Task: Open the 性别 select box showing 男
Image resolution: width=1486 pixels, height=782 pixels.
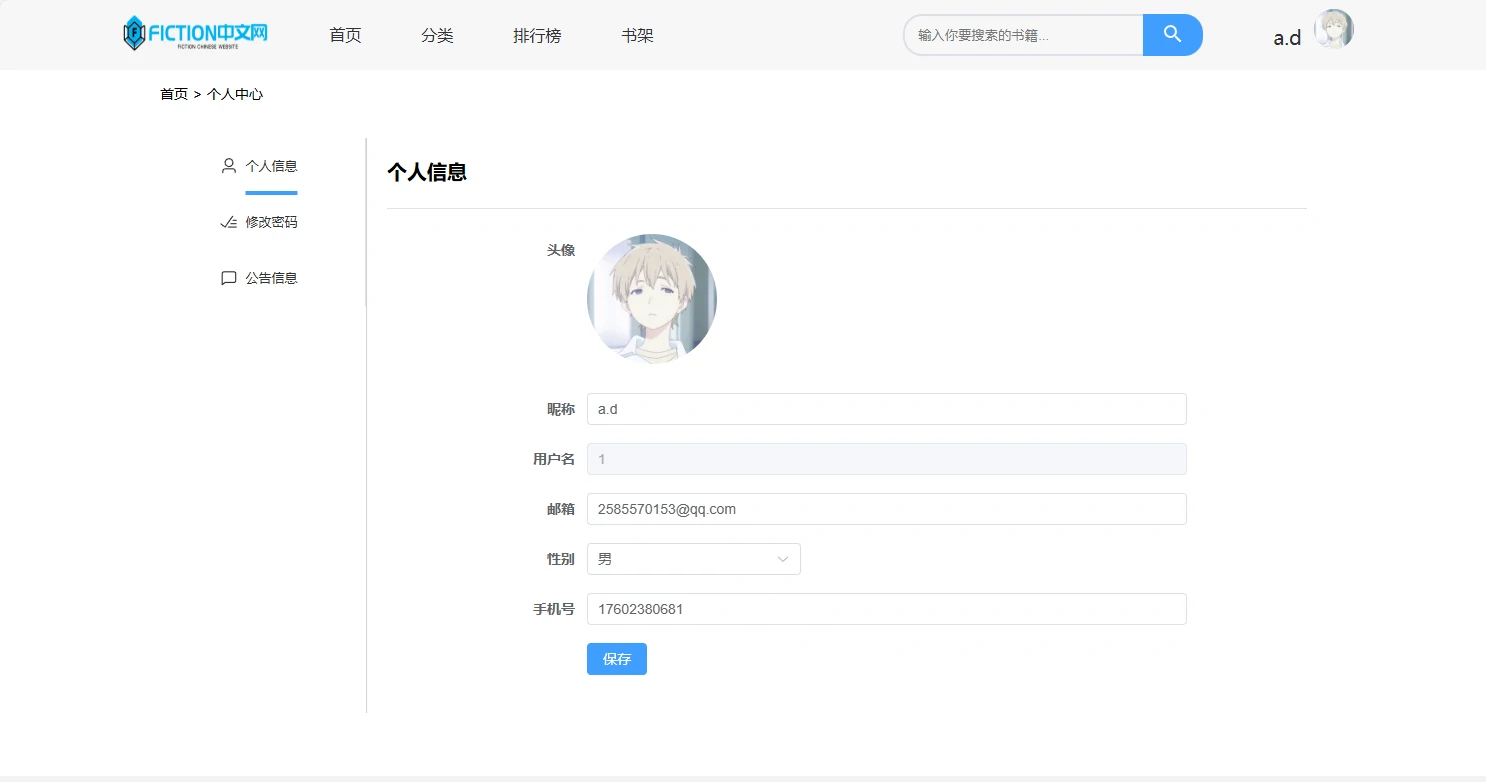Action: pyautogui.click(x=680, y=559)
